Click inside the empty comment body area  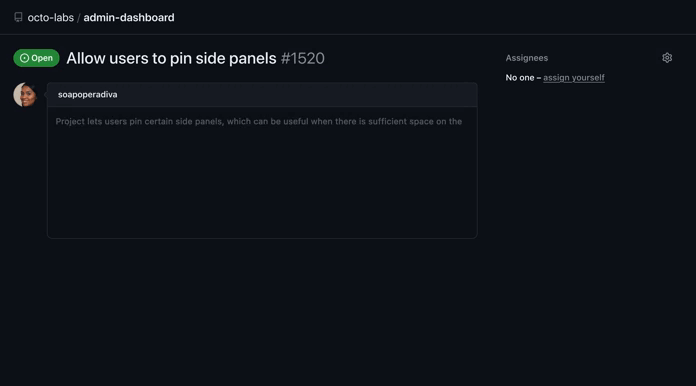(x=262, y=182)
